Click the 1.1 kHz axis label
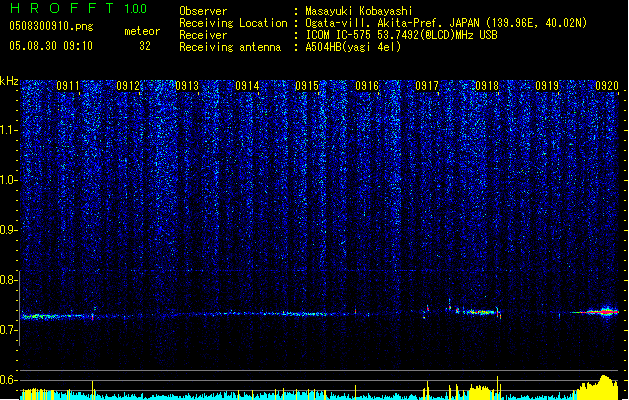The image size is (629, 400). [9, 130]
